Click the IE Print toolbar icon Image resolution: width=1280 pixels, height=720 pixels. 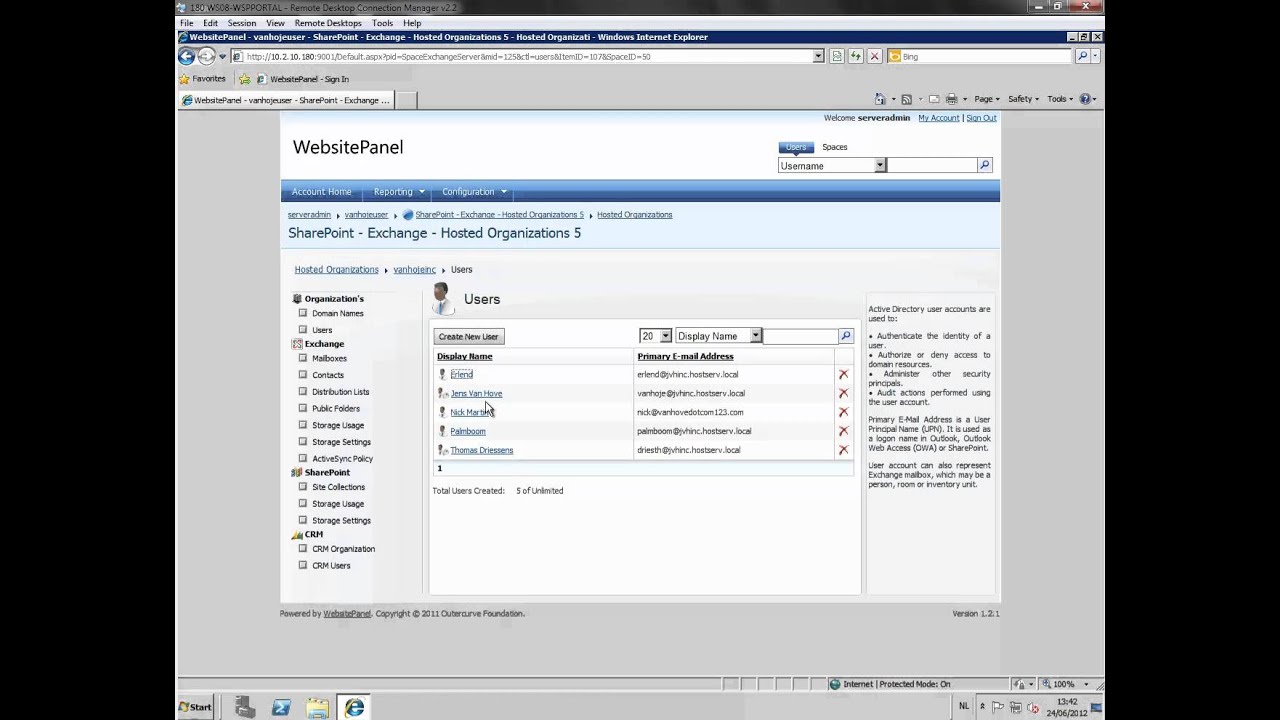(951, 99)
